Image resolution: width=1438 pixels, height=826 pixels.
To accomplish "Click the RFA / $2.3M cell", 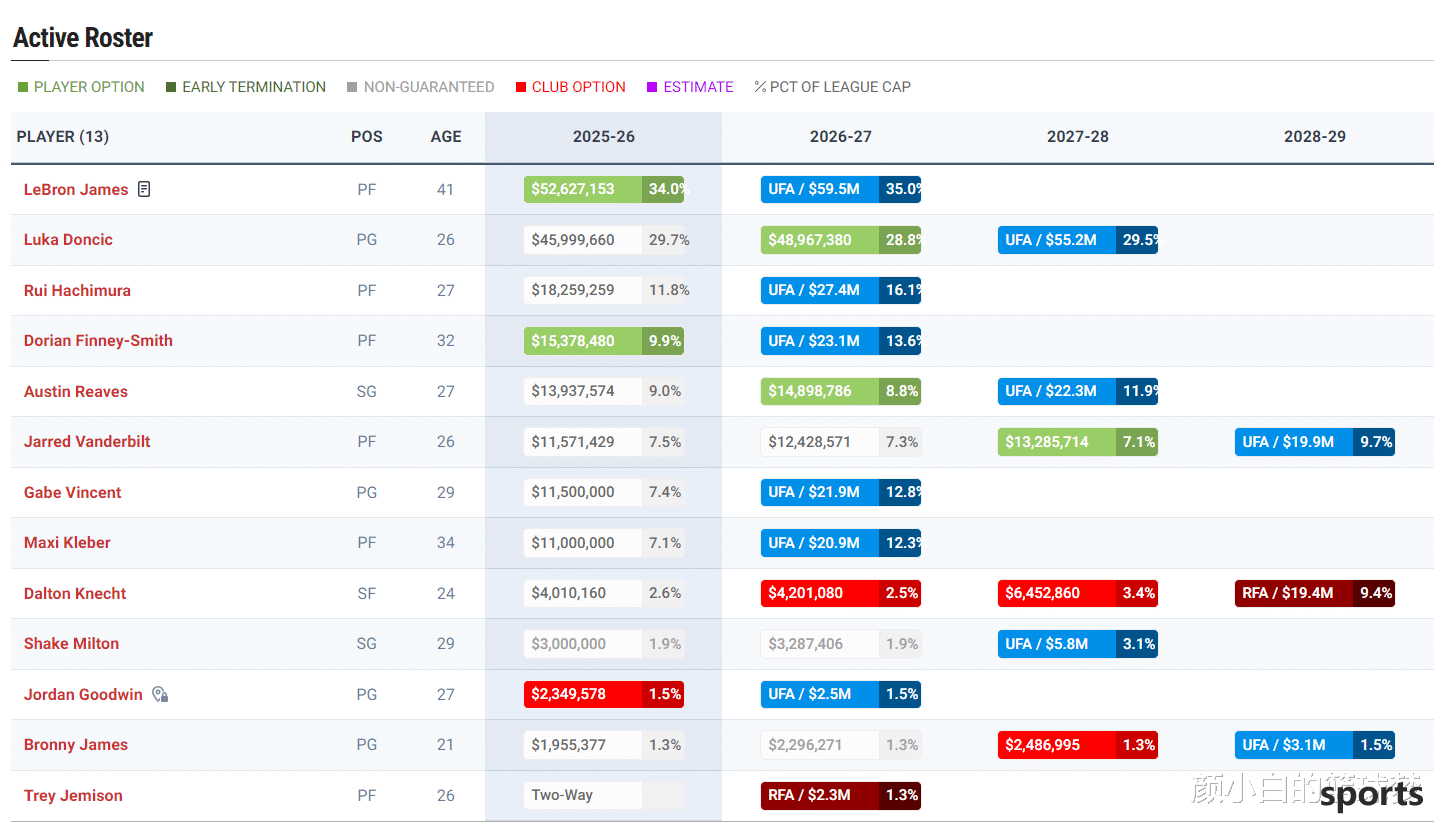I will coord(841,795).
